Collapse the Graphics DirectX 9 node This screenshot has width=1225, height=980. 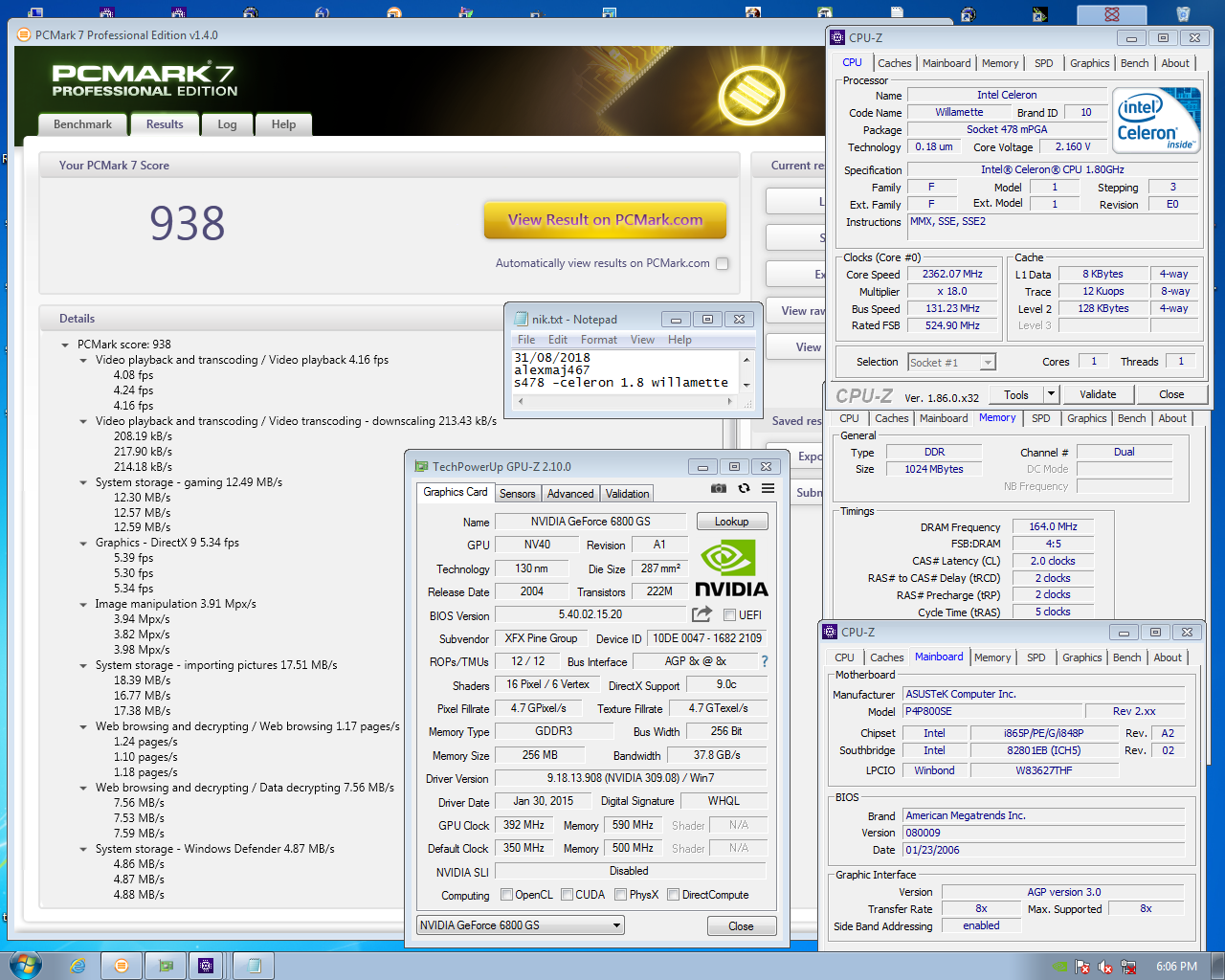pyautogui.click(x=83, y=543)
